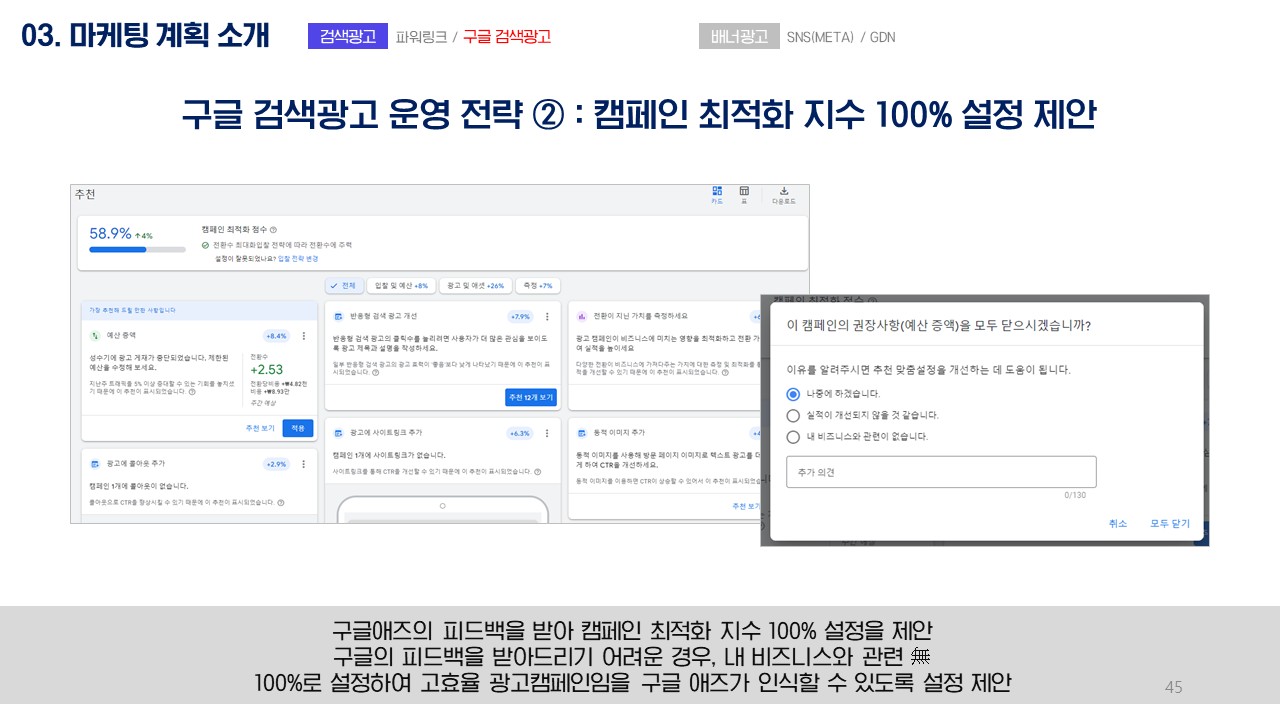Click the 반응형 검색 광고 개선 card icon
The height and width of the screenshot is (720, 1280).
point(340,316)
